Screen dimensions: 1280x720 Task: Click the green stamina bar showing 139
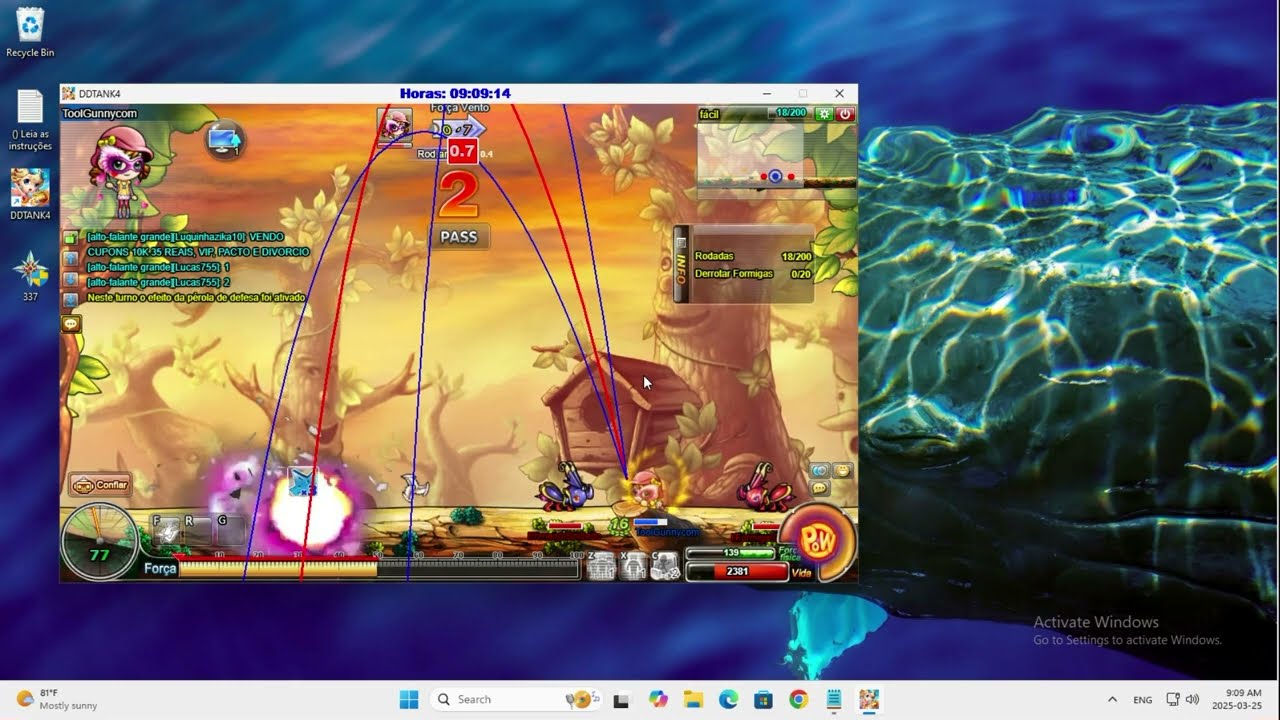point(730,552)
